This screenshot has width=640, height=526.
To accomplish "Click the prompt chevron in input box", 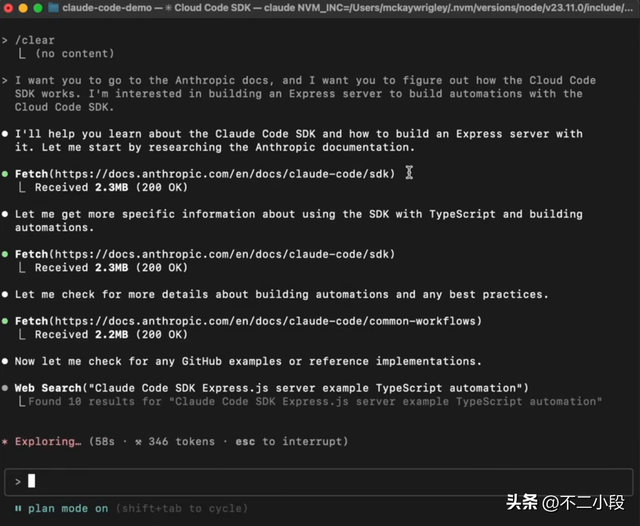I will [x=18, y=482].
